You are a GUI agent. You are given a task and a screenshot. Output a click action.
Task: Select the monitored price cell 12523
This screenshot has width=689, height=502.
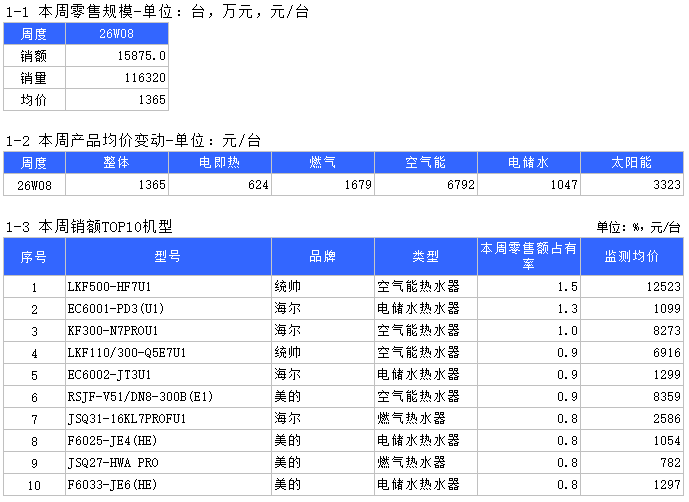click(632, 287)
